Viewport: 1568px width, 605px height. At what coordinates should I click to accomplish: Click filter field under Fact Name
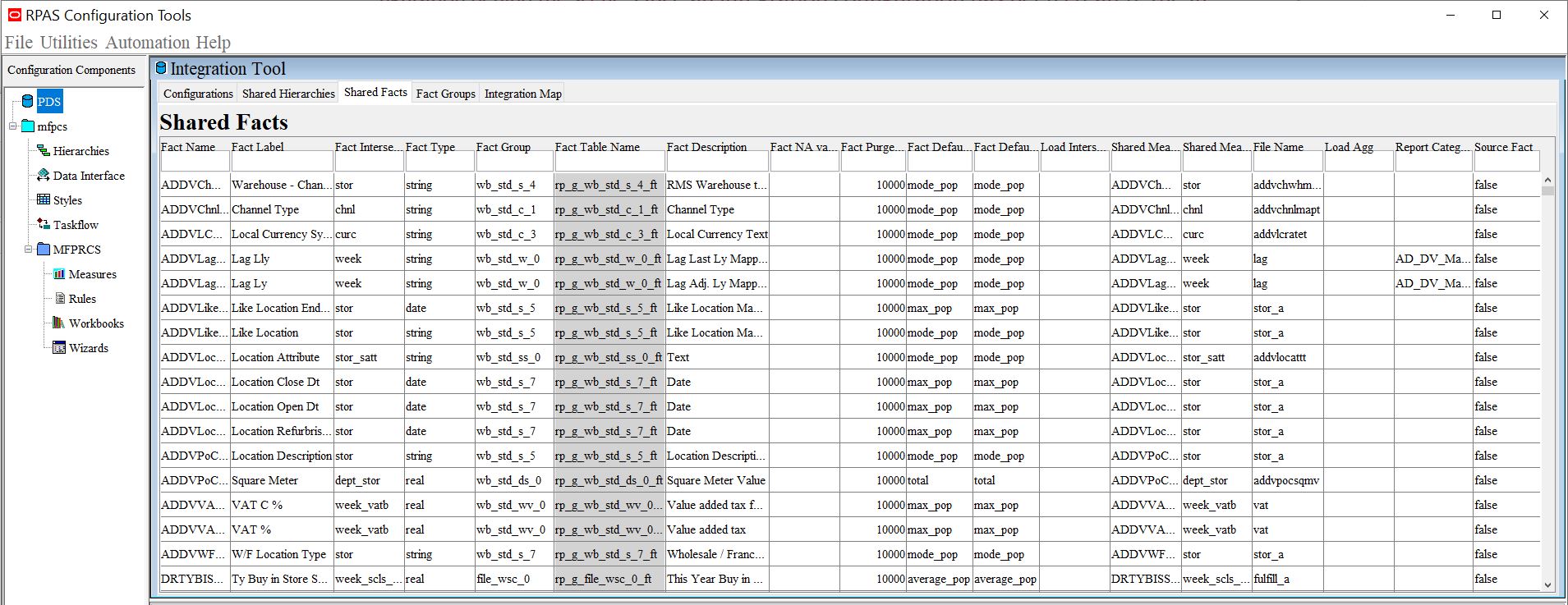click(195, 162)
